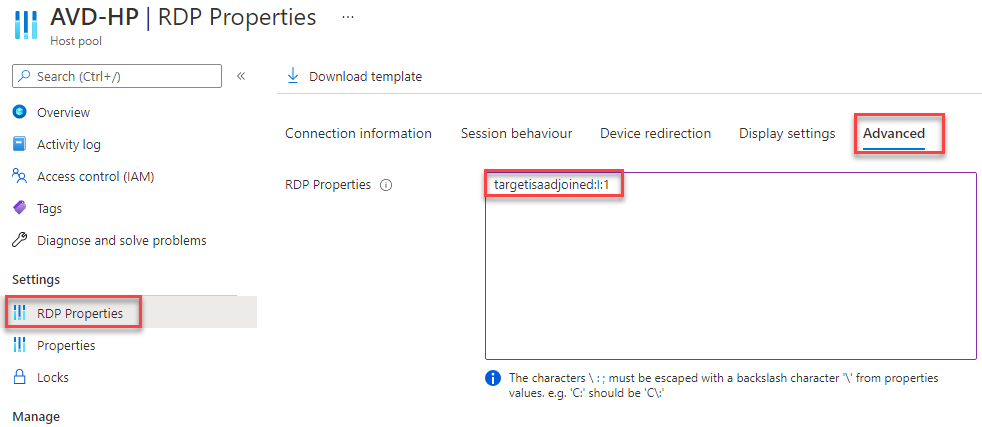The image size is (982, 427).
Task: Click the Search (Ctrl+/) field
Action: click(116, 76)
